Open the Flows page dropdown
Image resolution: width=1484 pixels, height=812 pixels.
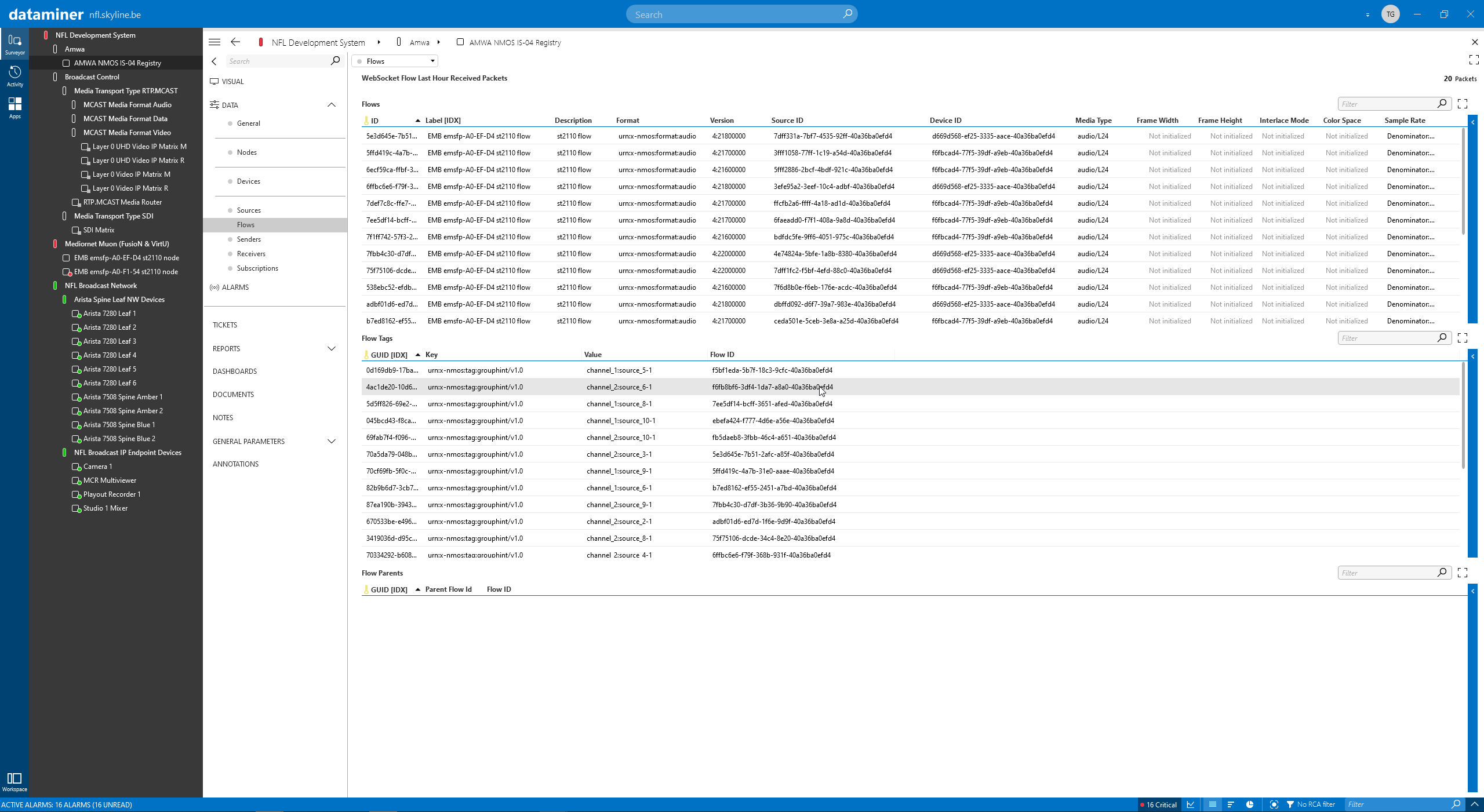pos(395,61)
